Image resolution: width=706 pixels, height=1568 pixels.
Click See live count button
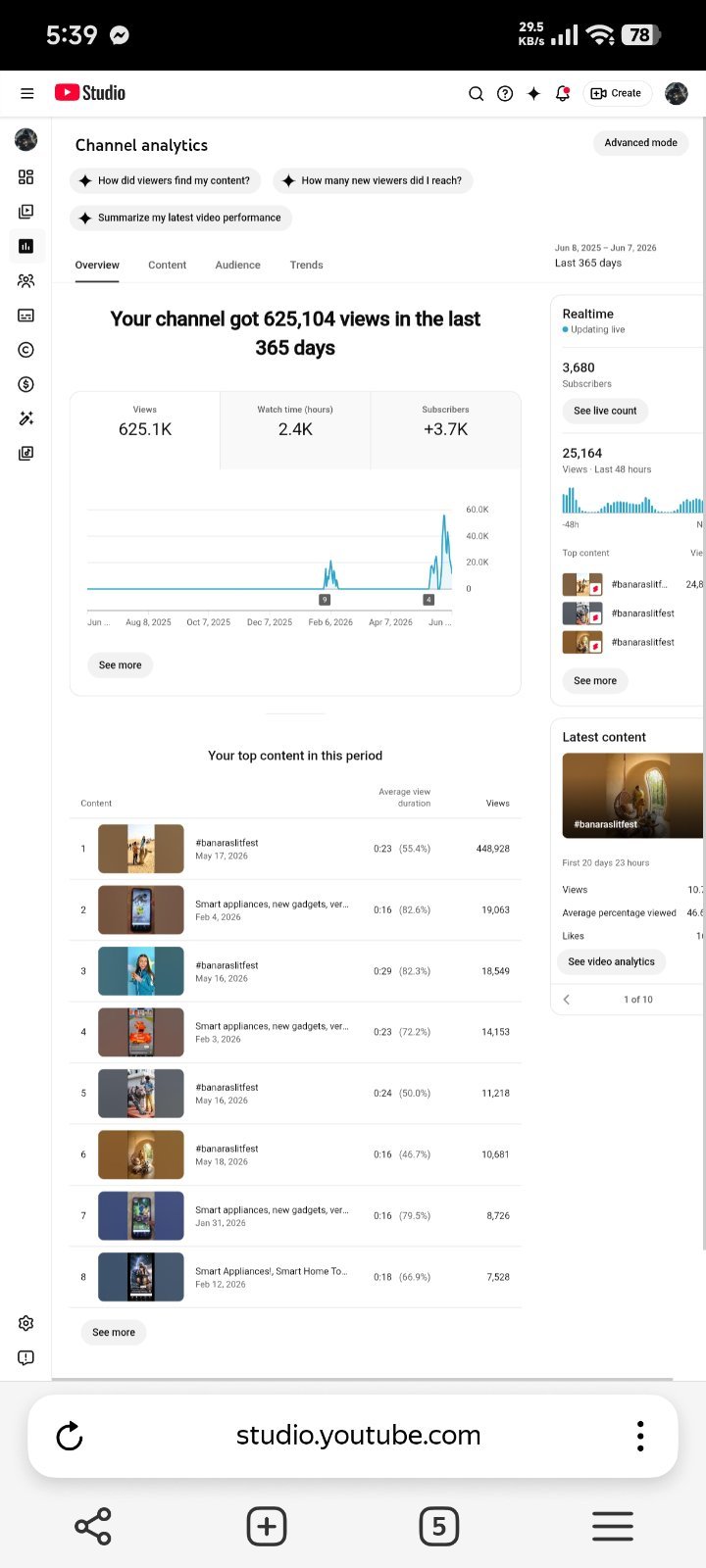tap(605, 411)
